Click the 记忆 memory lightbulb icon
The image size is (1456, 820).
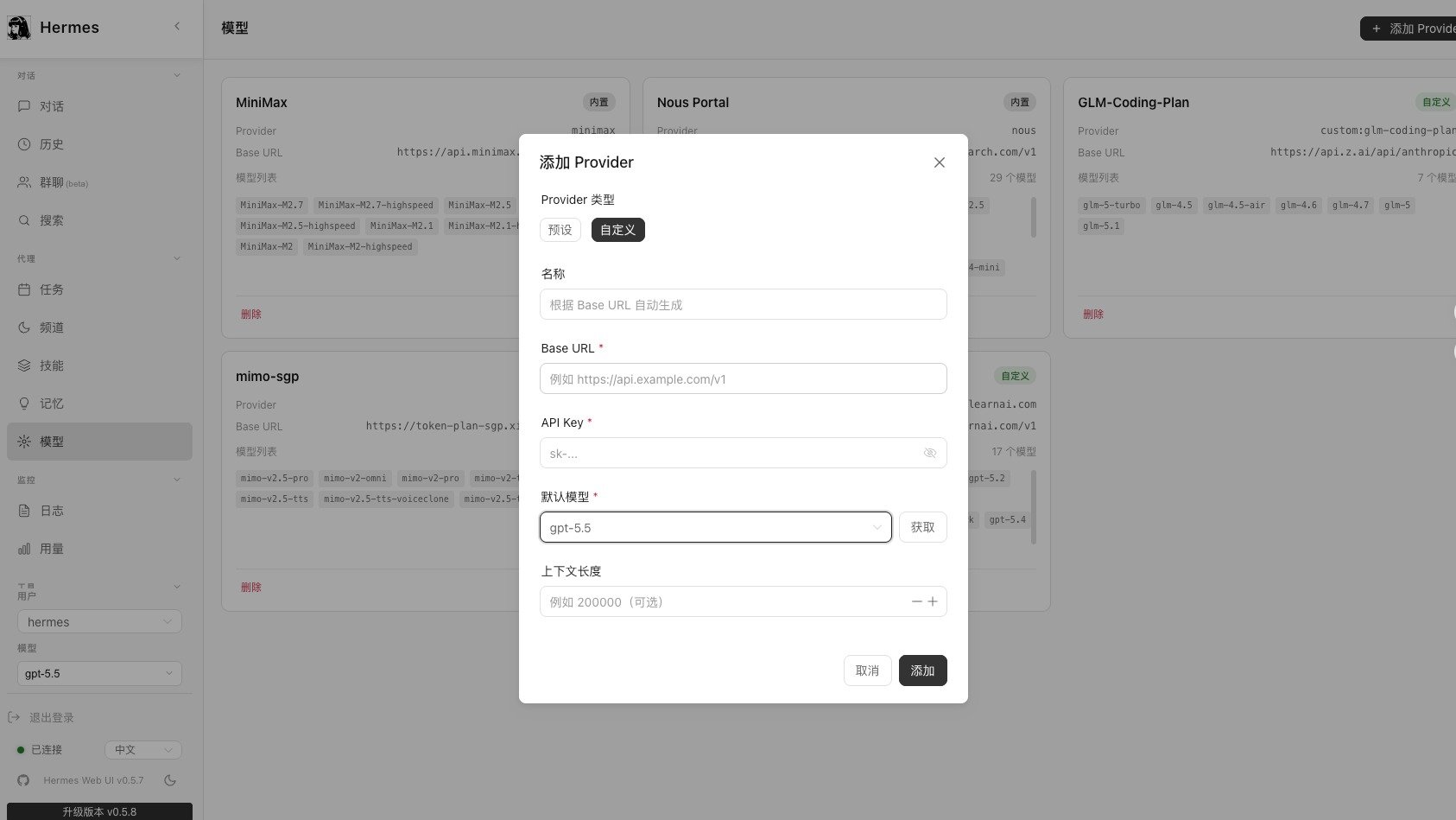24,404
